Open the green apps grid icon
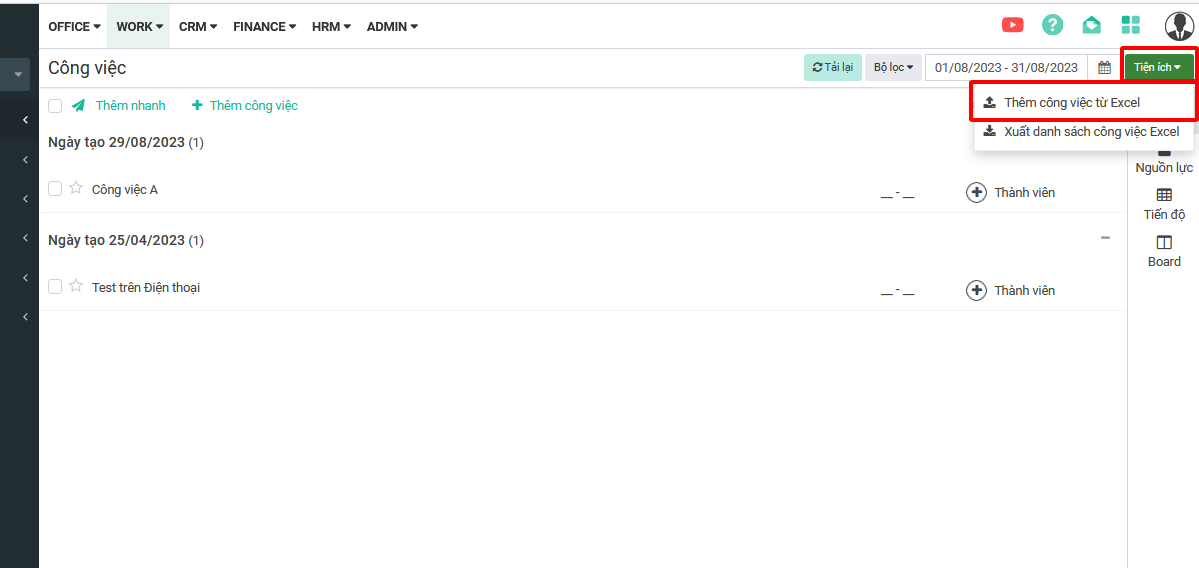The image size is (1199, 568). (x=1131, y=26)
